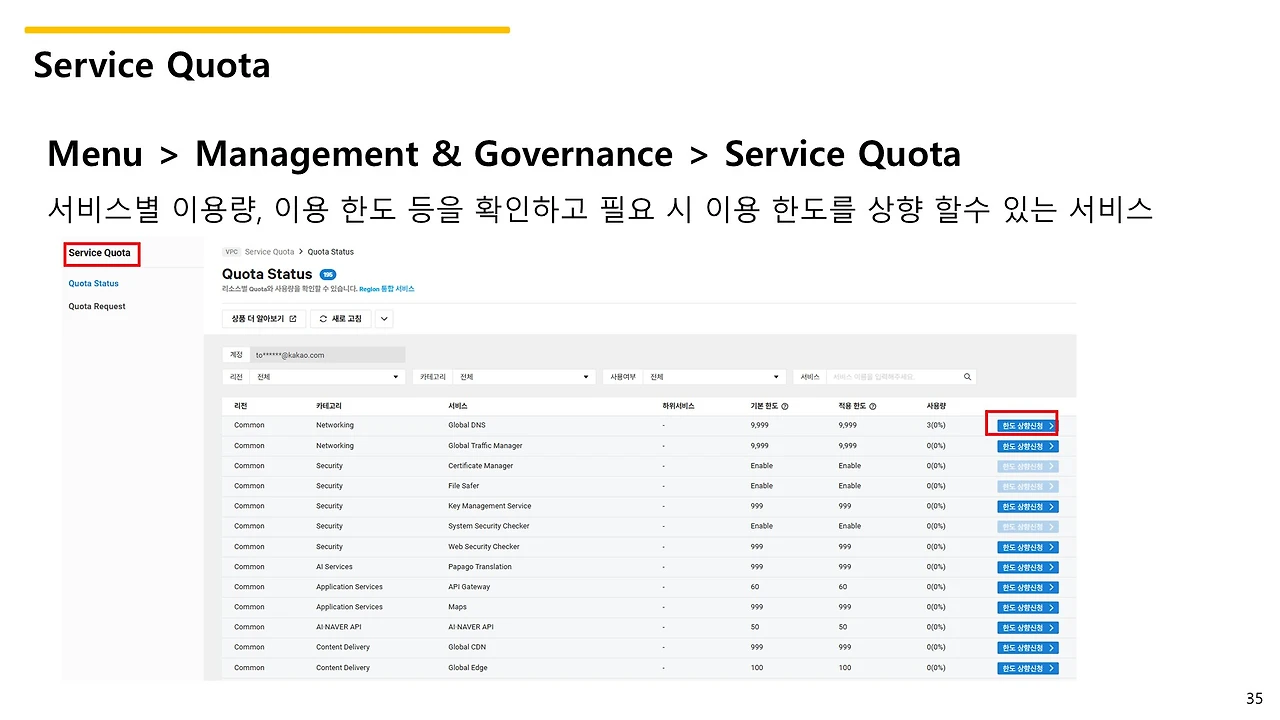Request a limit increase for Global Traffic Manager
This screenshot has width=1280, height=720.
(x=1028, y=446)
